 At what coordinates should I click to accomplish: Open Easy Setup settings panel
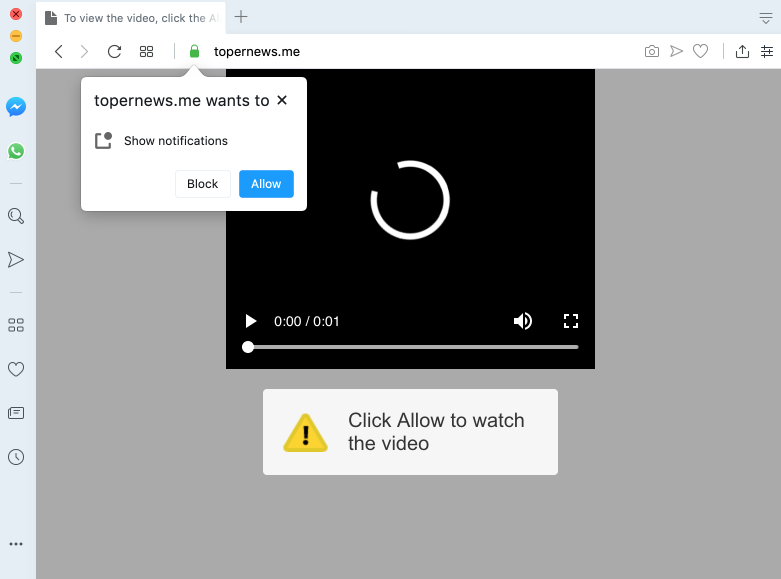tap(768, 52)
